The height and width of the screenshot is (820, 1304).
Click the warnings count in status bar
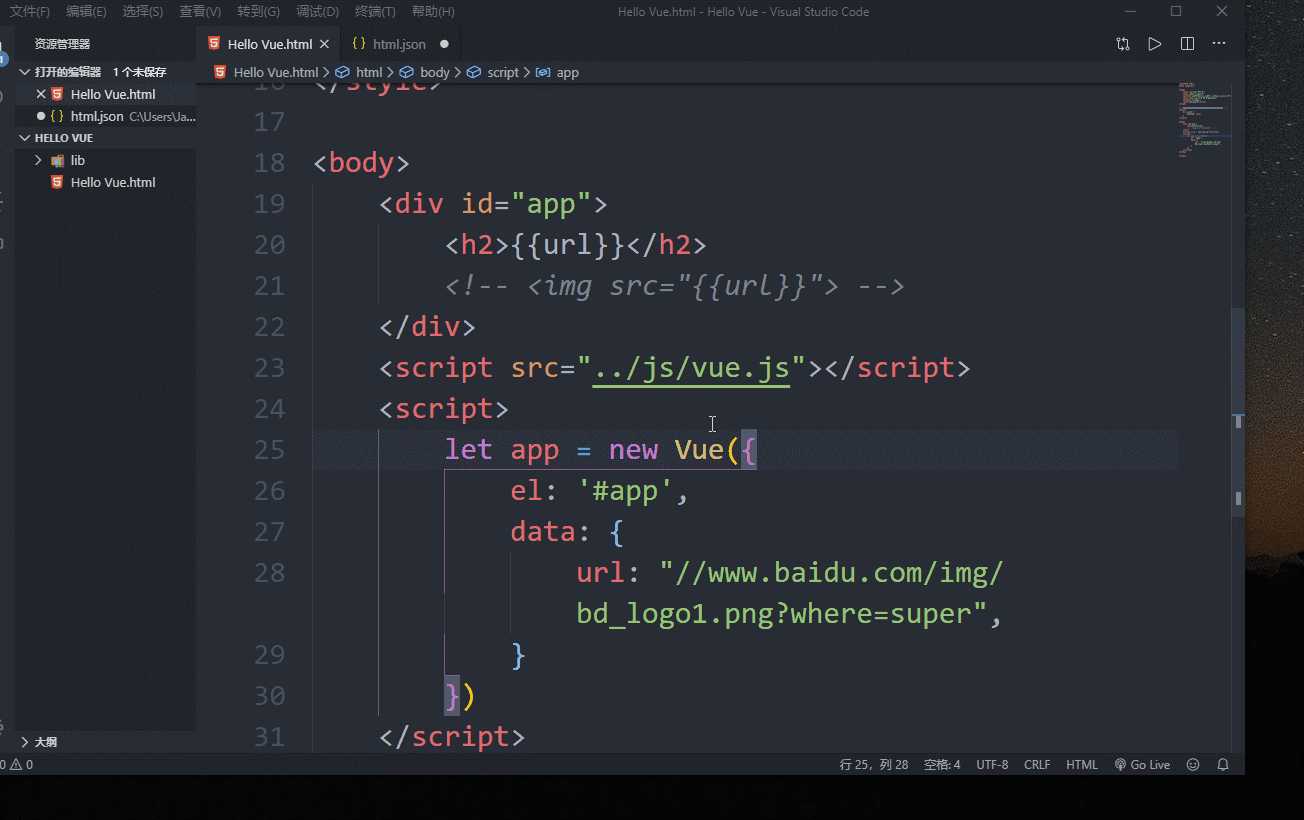pos(22,764)
